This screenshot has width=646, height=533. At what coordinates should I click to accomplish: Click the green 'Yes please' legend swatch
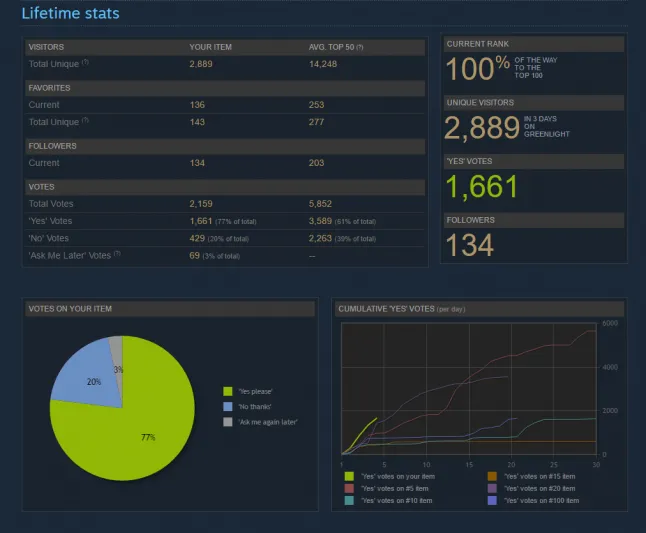click(x=228, y=391)
